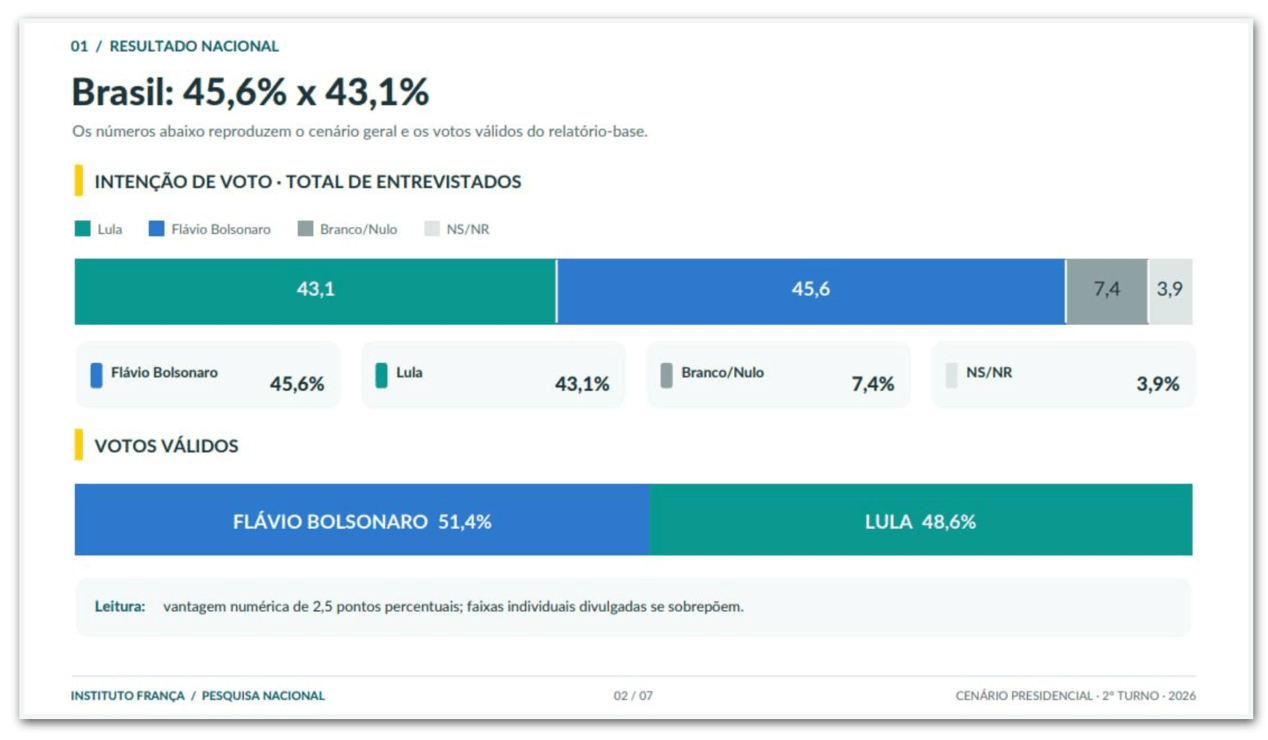Click the light gray marker in the NS/NR card

tap(951, 375)
